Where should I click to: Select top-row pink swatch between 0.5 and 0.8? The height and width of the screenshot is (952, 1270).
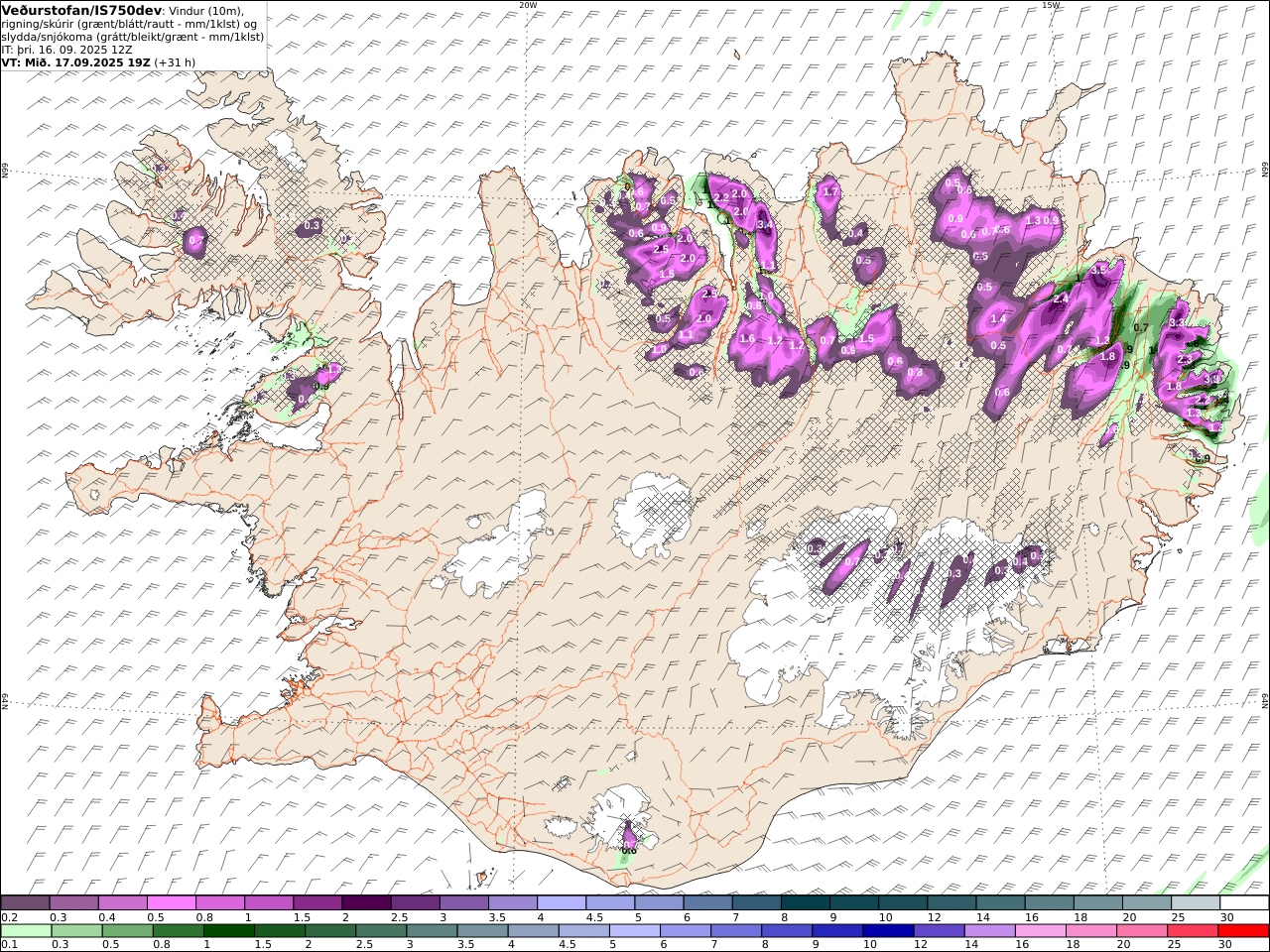[172, 903]
